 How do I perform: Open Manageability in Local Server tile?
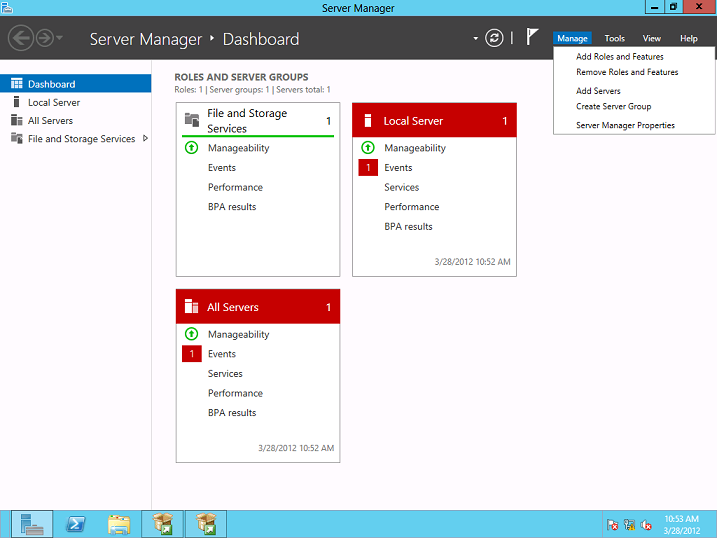click(x=415, y=148)
